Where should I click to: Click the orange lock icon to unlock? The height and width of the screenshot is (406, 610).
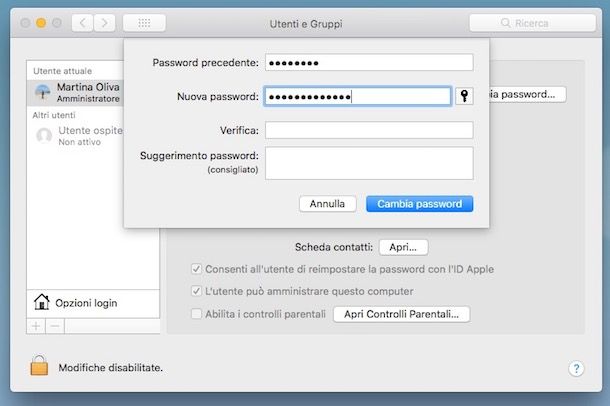coord(39,365)
